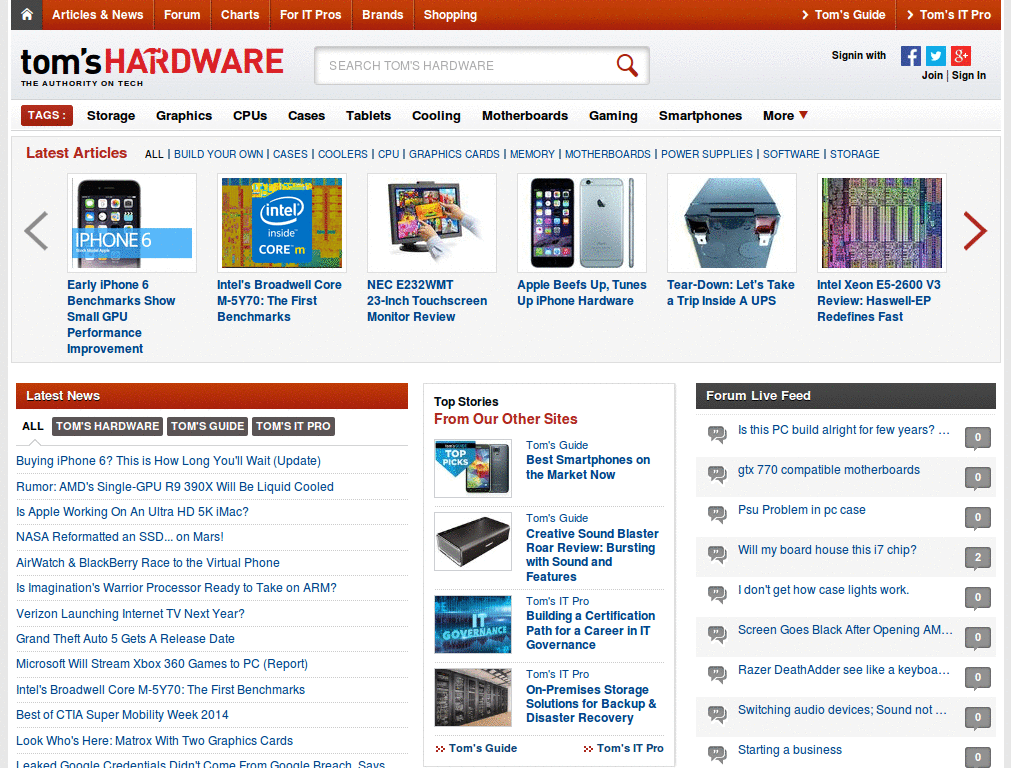Sign in with the Google+ icon
Screen dimensions: 1024x768
click(x=960, y=56)
